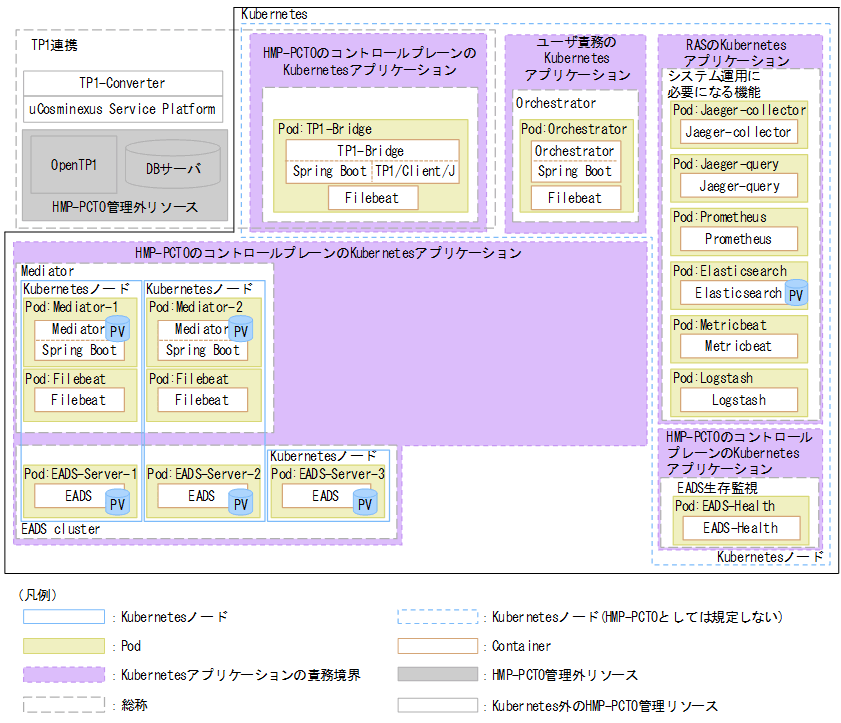
Task: Click the purple 責務境界 legend swatch
Action: click(x=64, y=676)
